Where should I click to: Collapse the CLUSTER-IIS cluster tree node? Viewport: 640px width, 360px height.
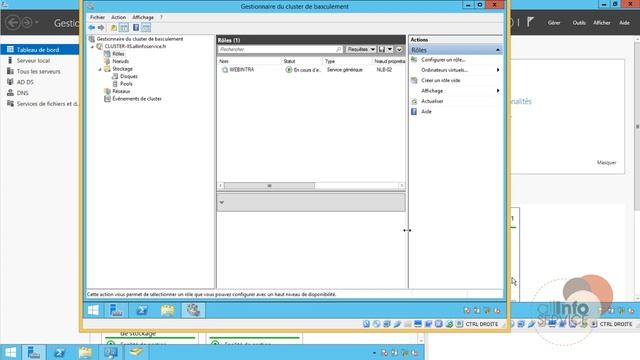point(92,47)
